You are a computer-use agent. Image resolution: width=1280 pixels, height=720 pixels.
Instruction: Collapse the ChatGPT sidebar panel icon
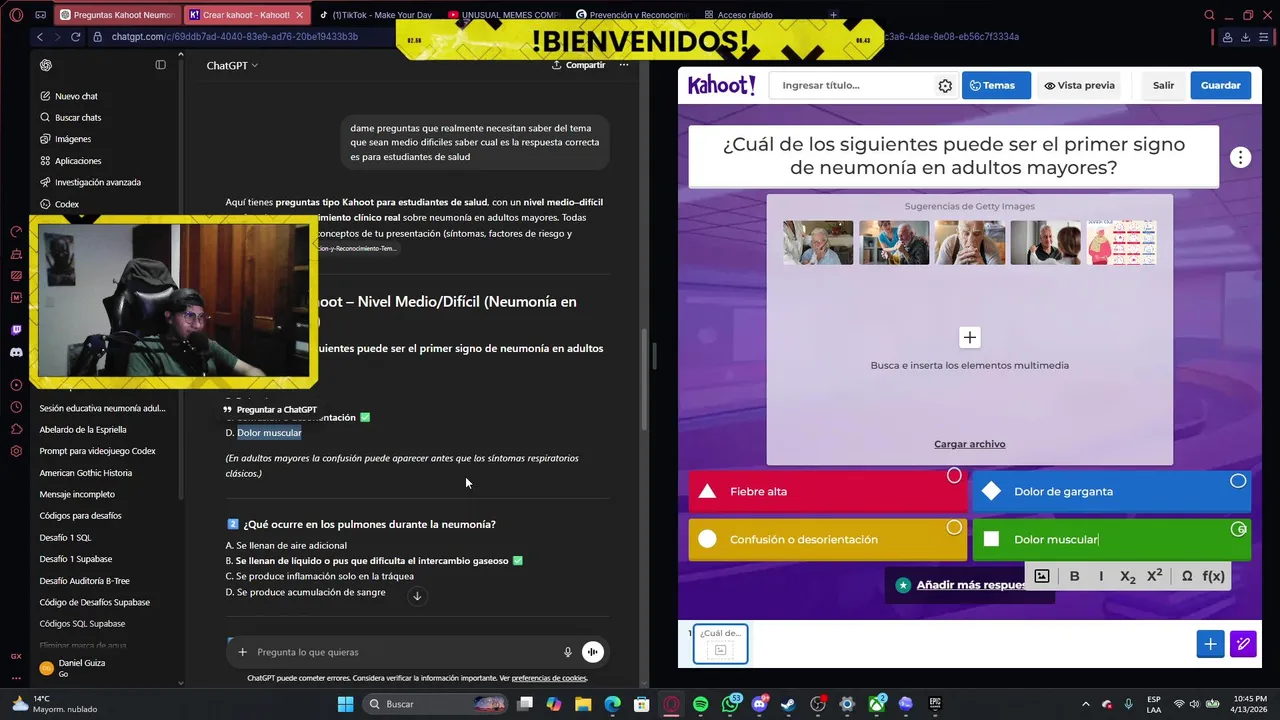click(160, 65)
